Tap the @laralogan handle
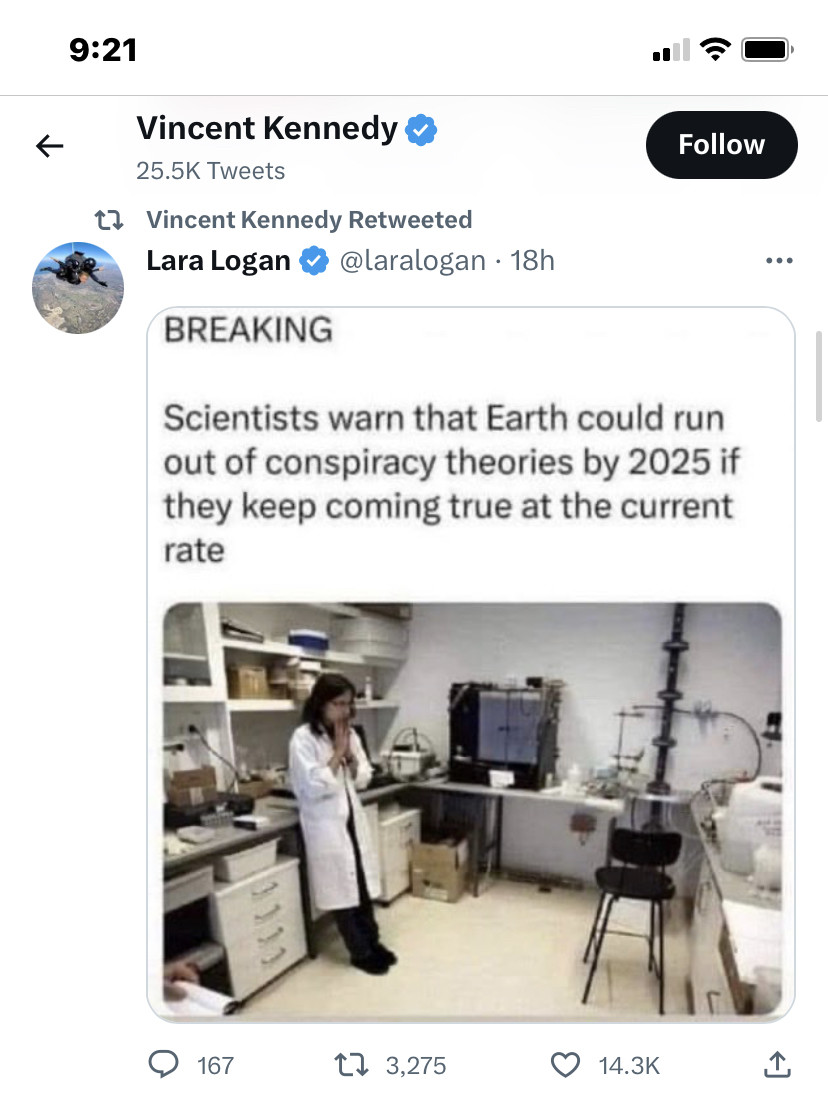The height and width of the screenshot is (1099, 828). click(x=413, y=261)
